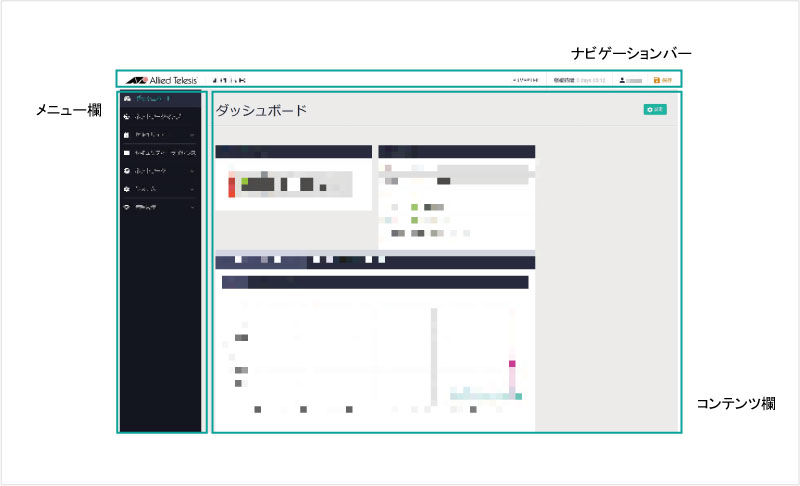This screenshot has height=486, width=800.
Task: Click the uptime days text in the navigation bar
Action: (x=590, y=80)
